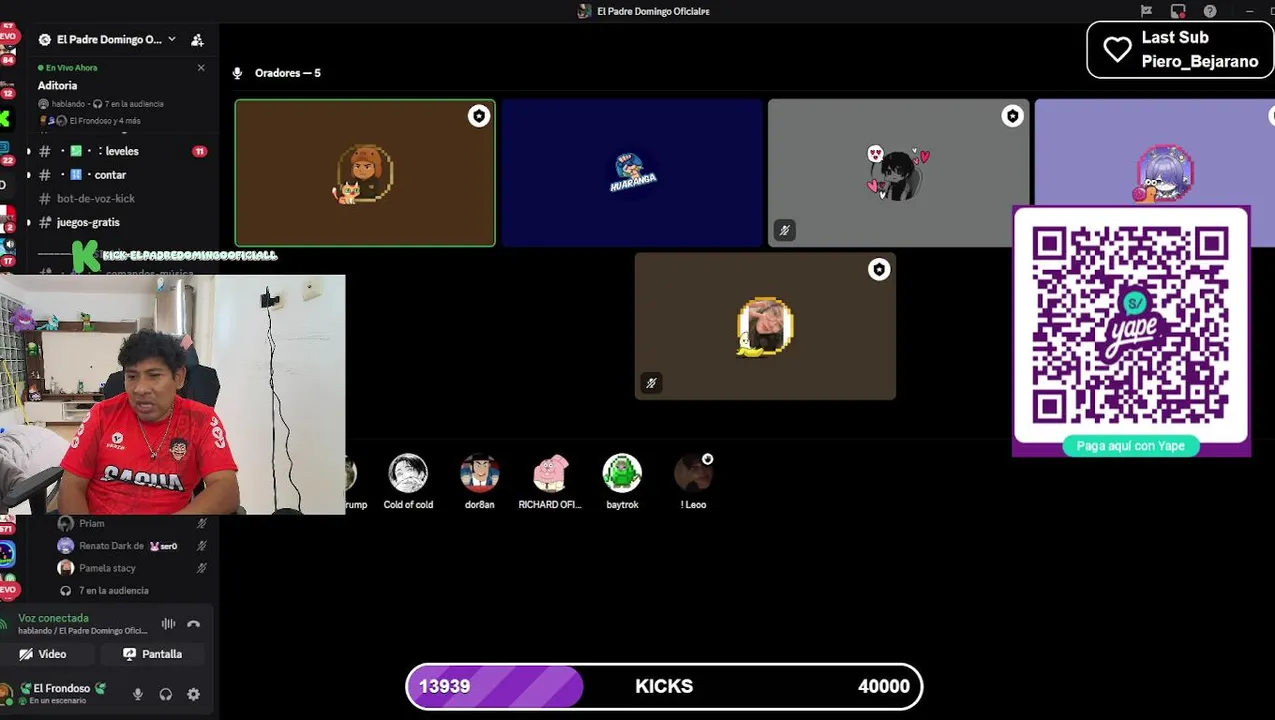The height and width of the screenshot is (720, 1275).
Task: Click the server icon with the 12 badge
Action: point(6,85)
